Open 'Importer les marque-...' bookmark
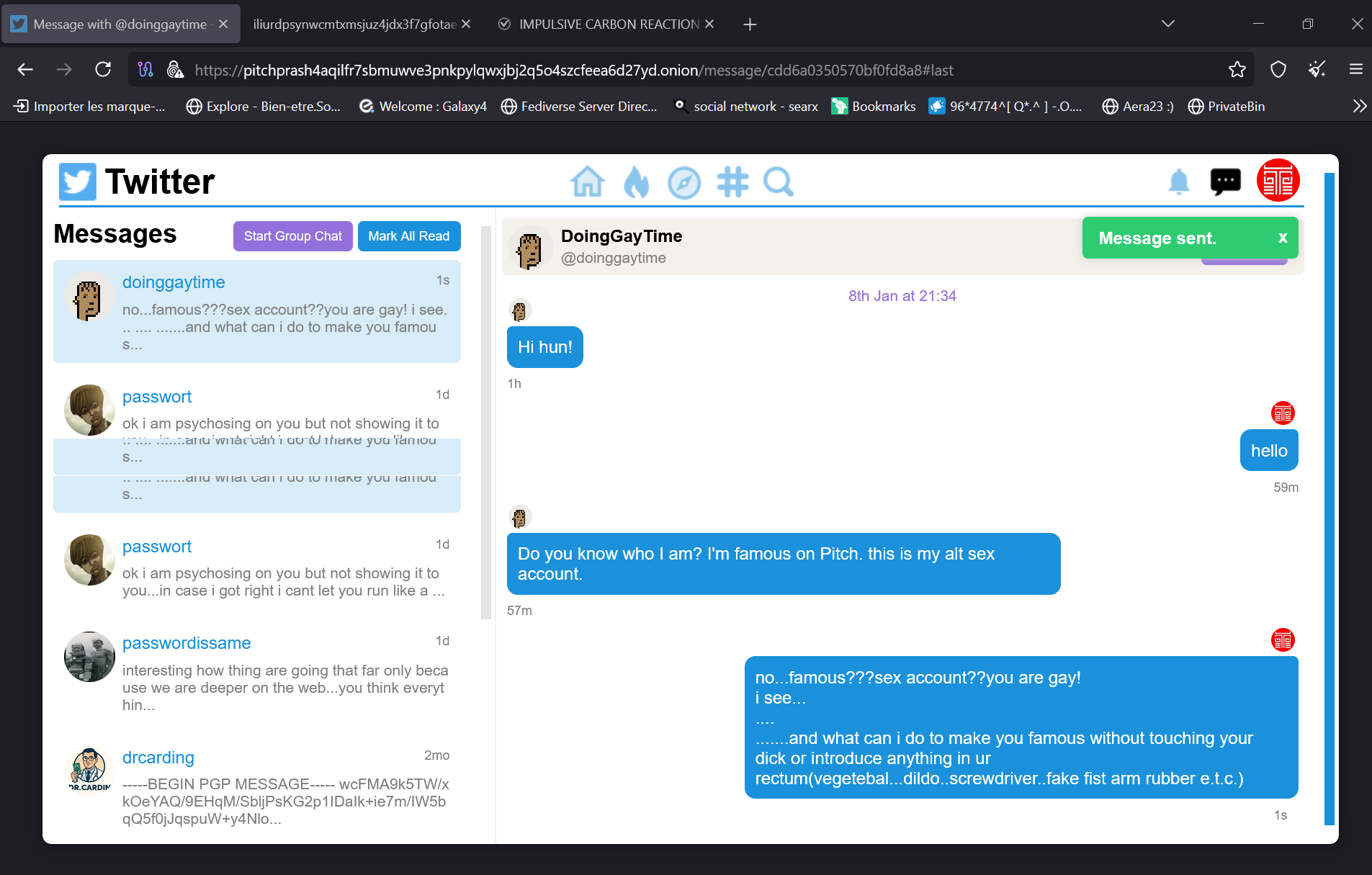 pyautogui.click(x=89, y=107)
